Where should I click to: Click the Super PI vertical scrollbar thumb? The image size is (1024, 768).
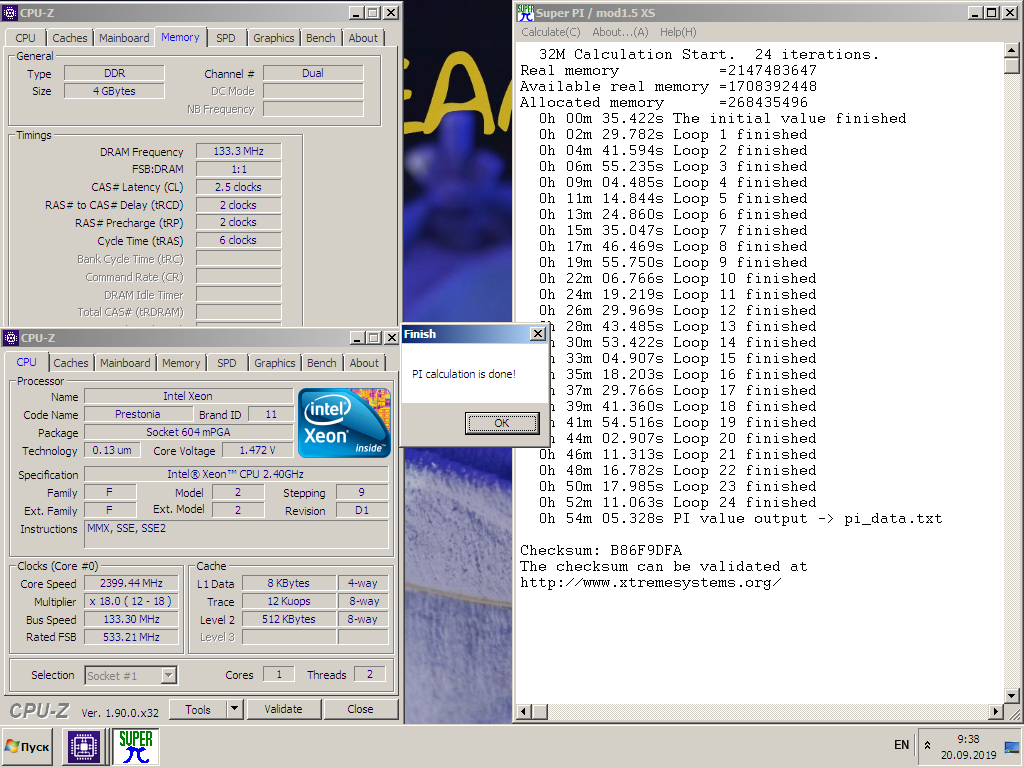click(x=1012, y=66)
